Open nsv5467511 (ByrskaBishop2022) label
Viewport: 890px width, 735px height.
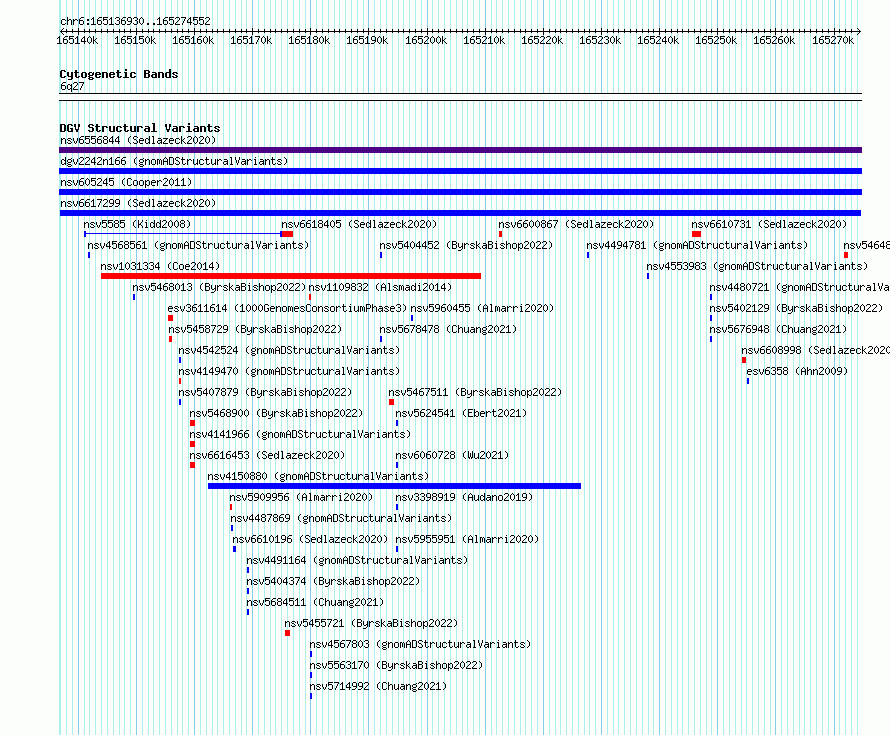coord(475,392)
